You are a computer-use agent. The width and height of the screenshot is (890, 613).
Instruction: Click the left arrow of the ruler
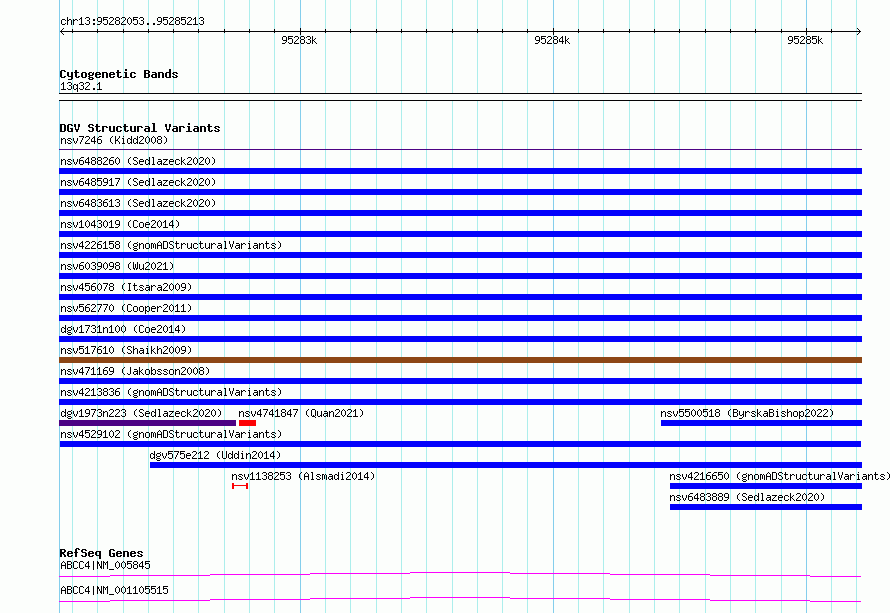[x=62, y=31]
